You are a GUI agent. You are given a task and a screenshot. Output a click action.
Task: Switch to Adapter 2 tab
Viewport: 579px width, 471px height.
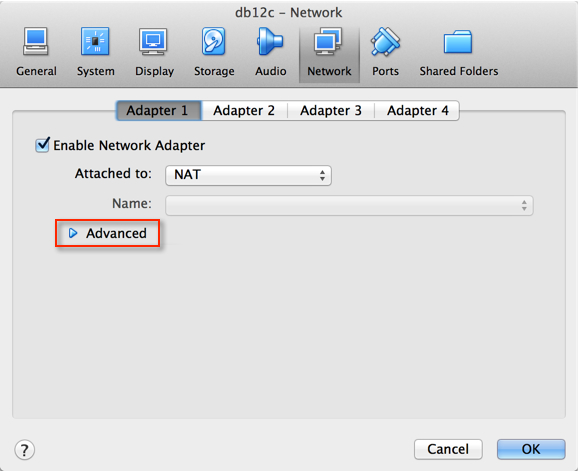coord(244,110)
